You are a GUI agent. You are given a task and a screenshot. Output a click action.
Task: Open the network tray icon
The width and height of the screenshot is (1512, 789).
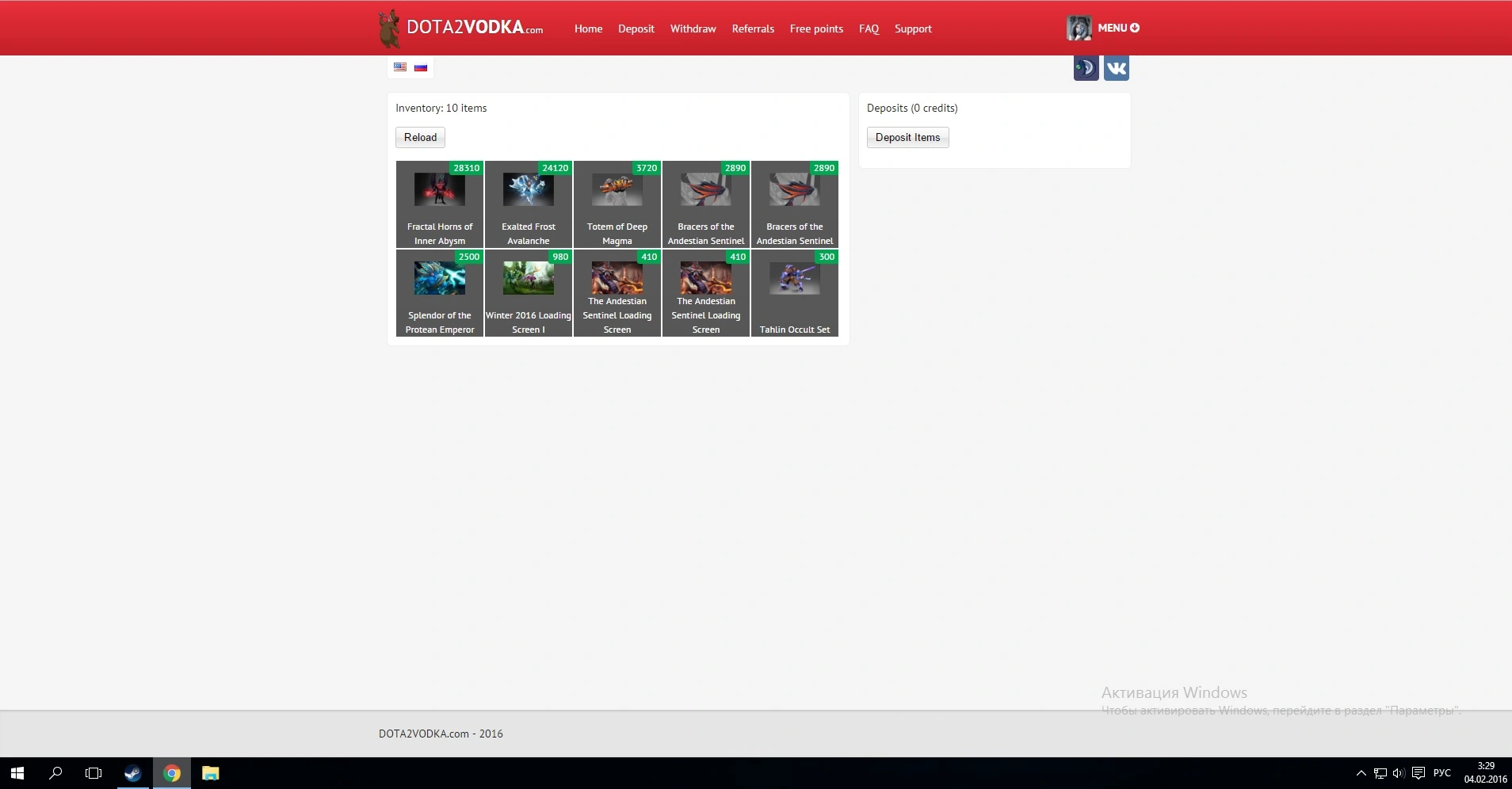point(1380,773)
